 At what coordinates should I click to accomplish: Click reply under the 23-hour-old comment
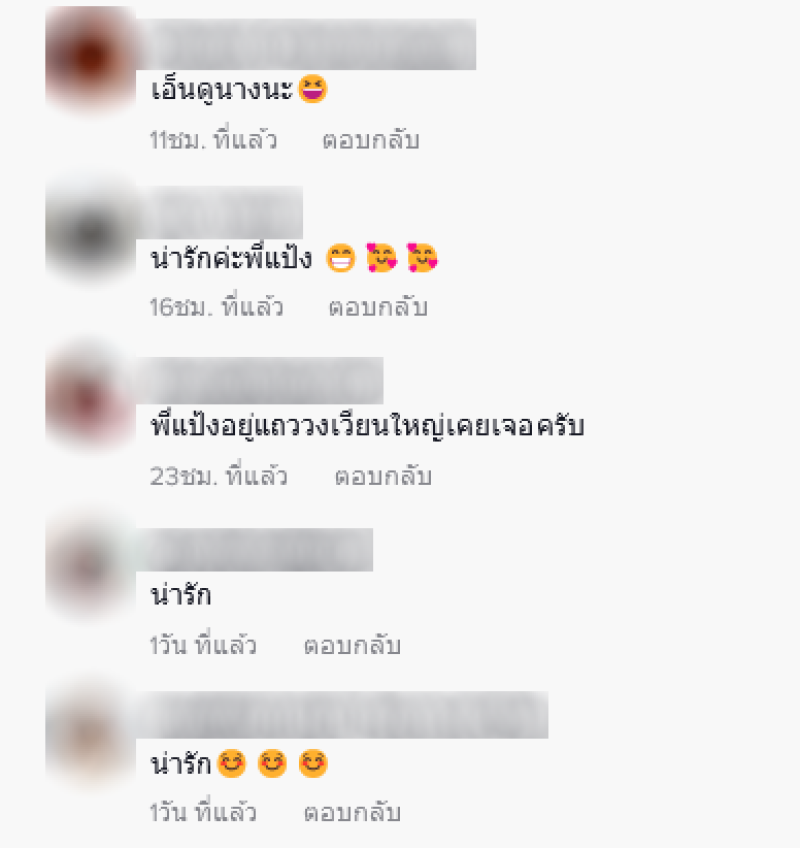tap(383, 476)
